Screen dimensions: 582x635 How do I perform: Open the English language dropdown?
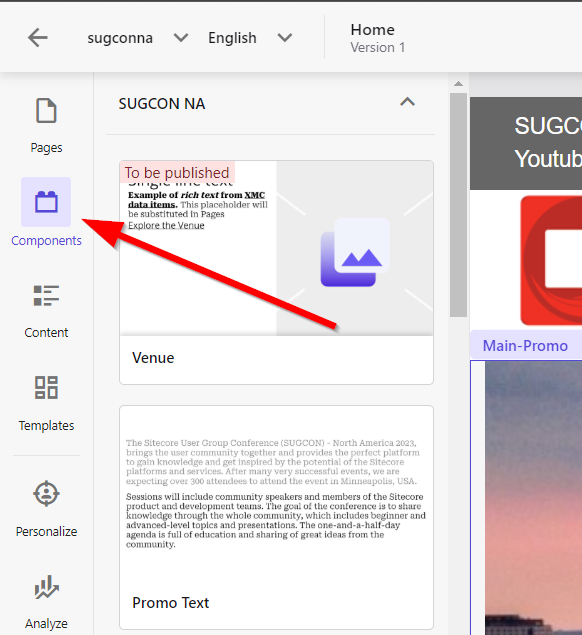coord(250,38)
